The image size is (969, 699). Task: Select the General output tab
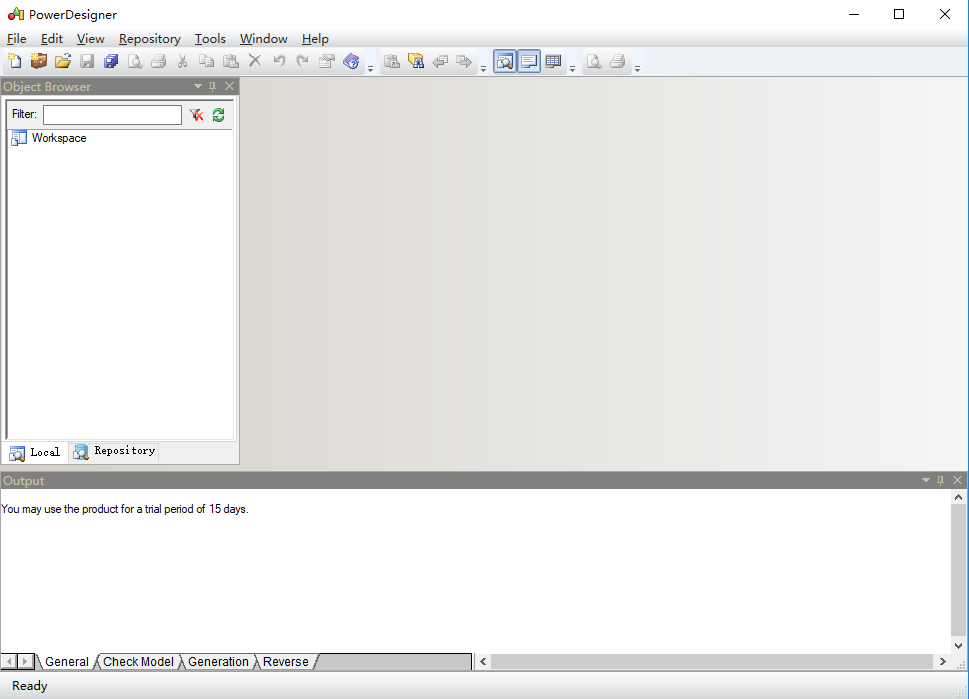click(67, 662)
